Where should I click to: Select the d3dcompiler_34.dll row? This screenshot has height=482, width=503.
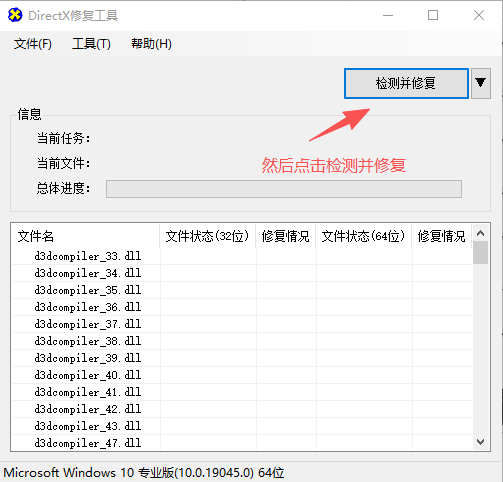coord(242,273)
